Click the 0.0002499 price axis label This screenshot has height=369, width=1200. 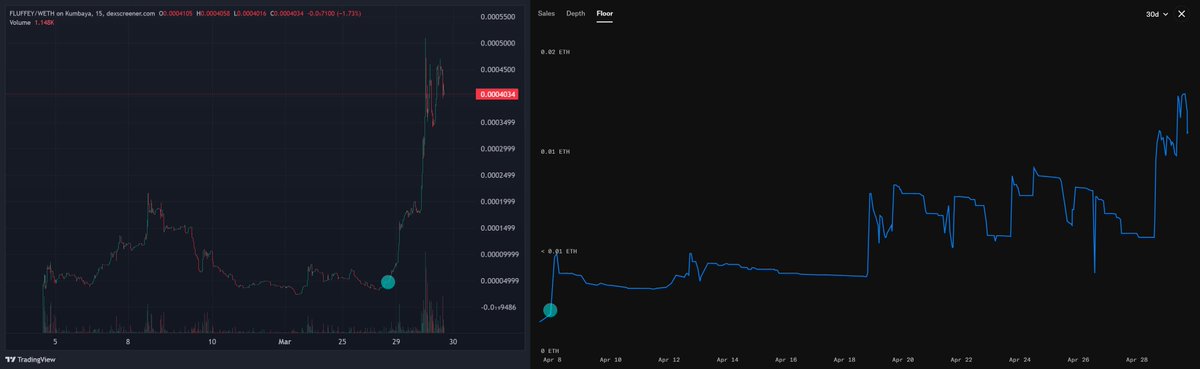click(x=497, y=175)
